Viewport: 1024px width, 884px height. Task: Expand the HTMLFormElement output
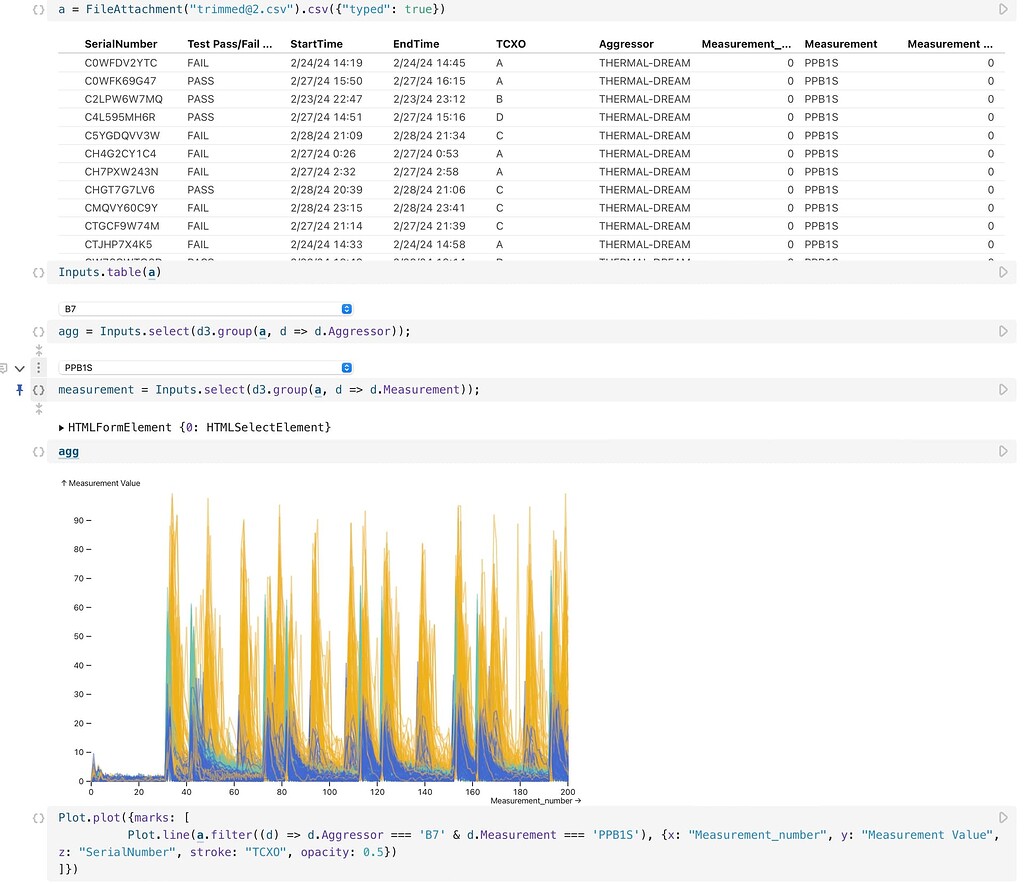point(62,428)
